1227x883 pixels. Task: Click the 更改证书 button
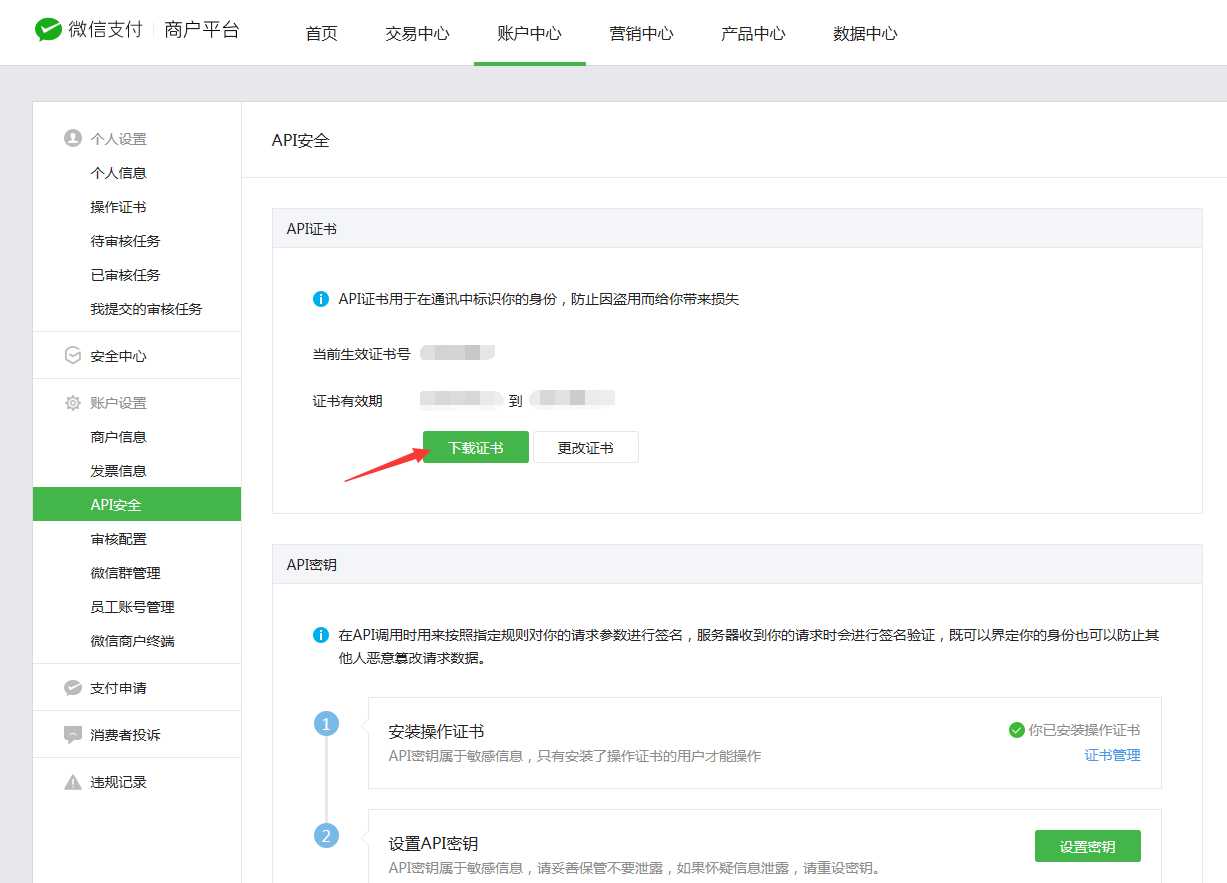pos(586,447)
